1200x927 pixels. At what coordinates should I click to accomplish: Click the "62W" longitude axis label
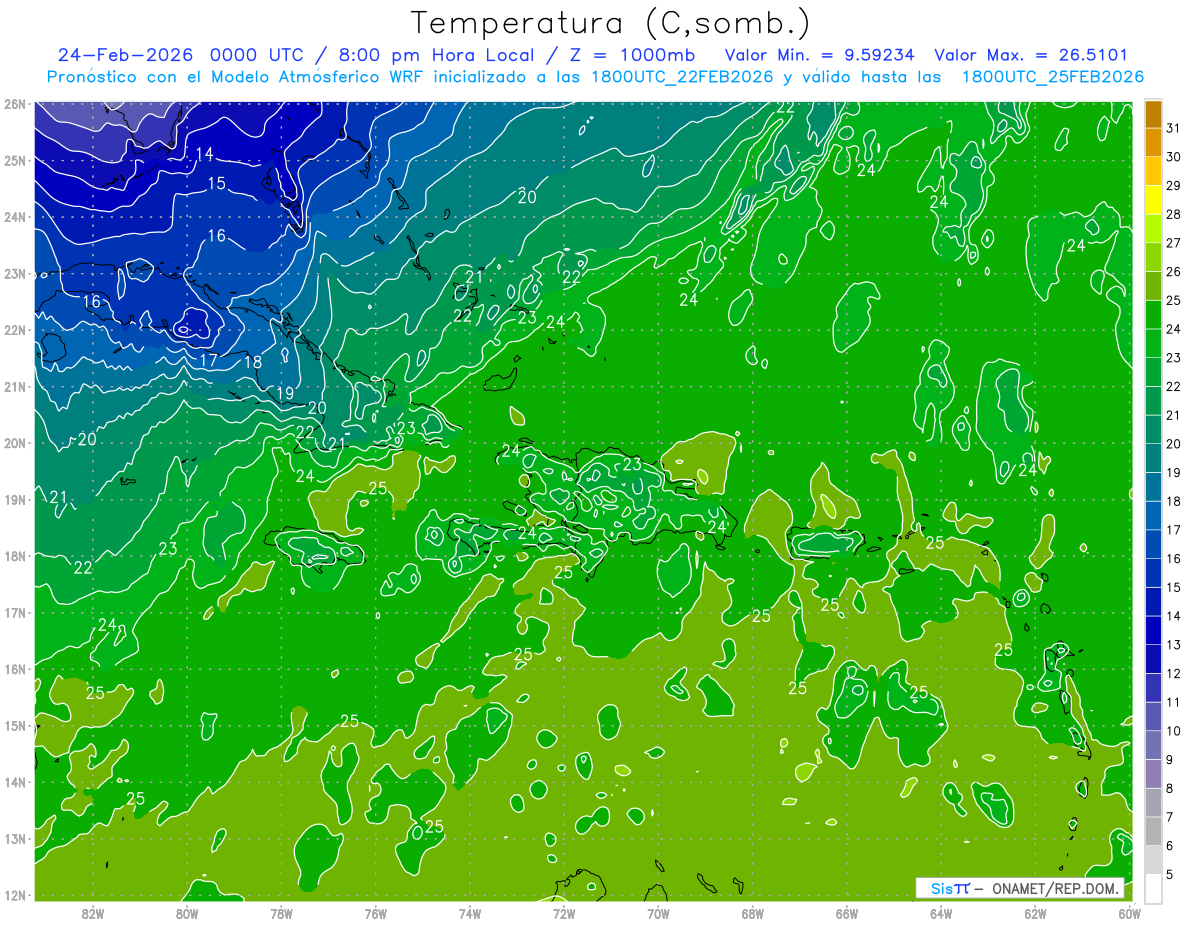(1035, 912)
